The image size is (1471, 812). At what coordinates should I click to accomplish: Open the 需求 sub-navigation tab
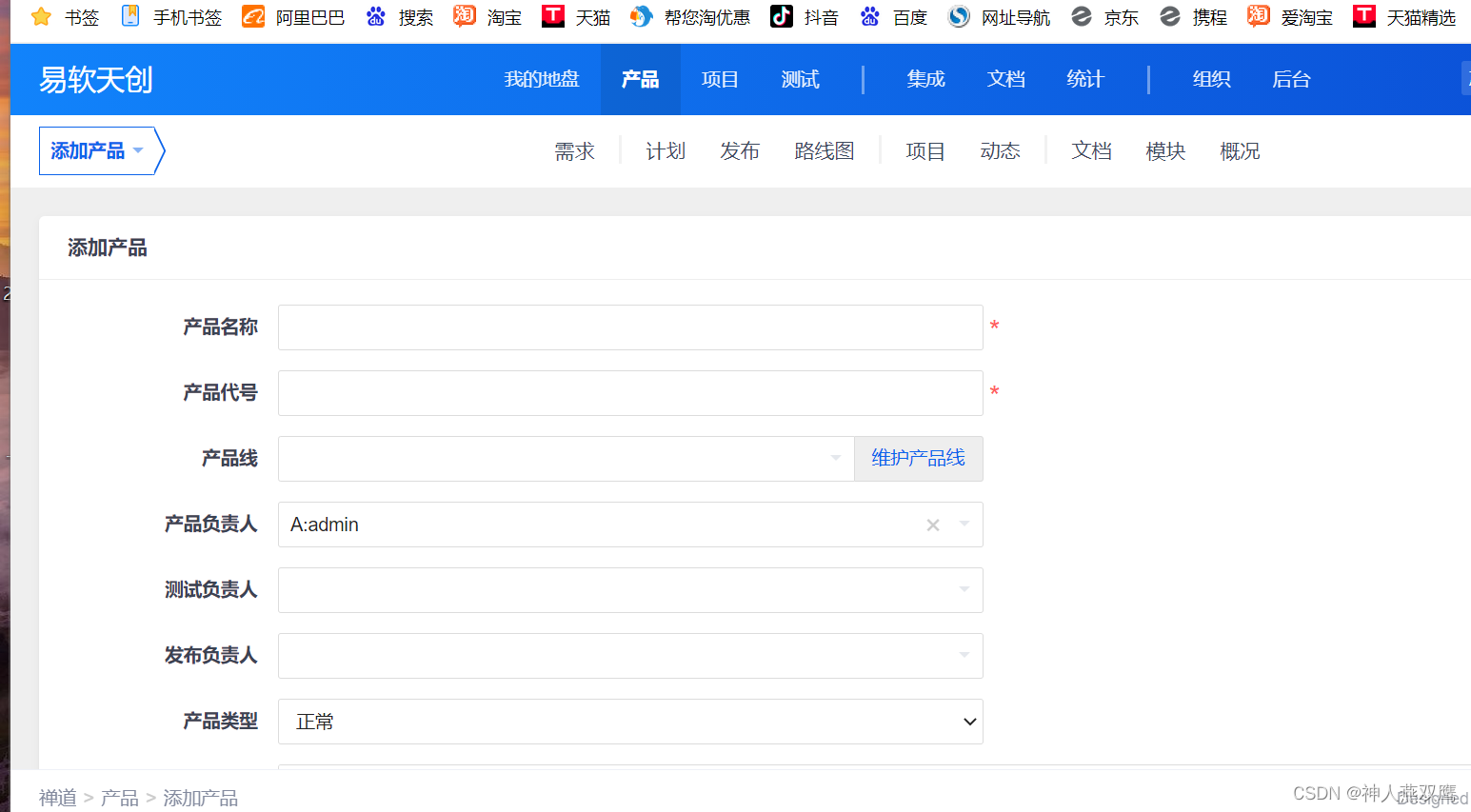[574, 151]
